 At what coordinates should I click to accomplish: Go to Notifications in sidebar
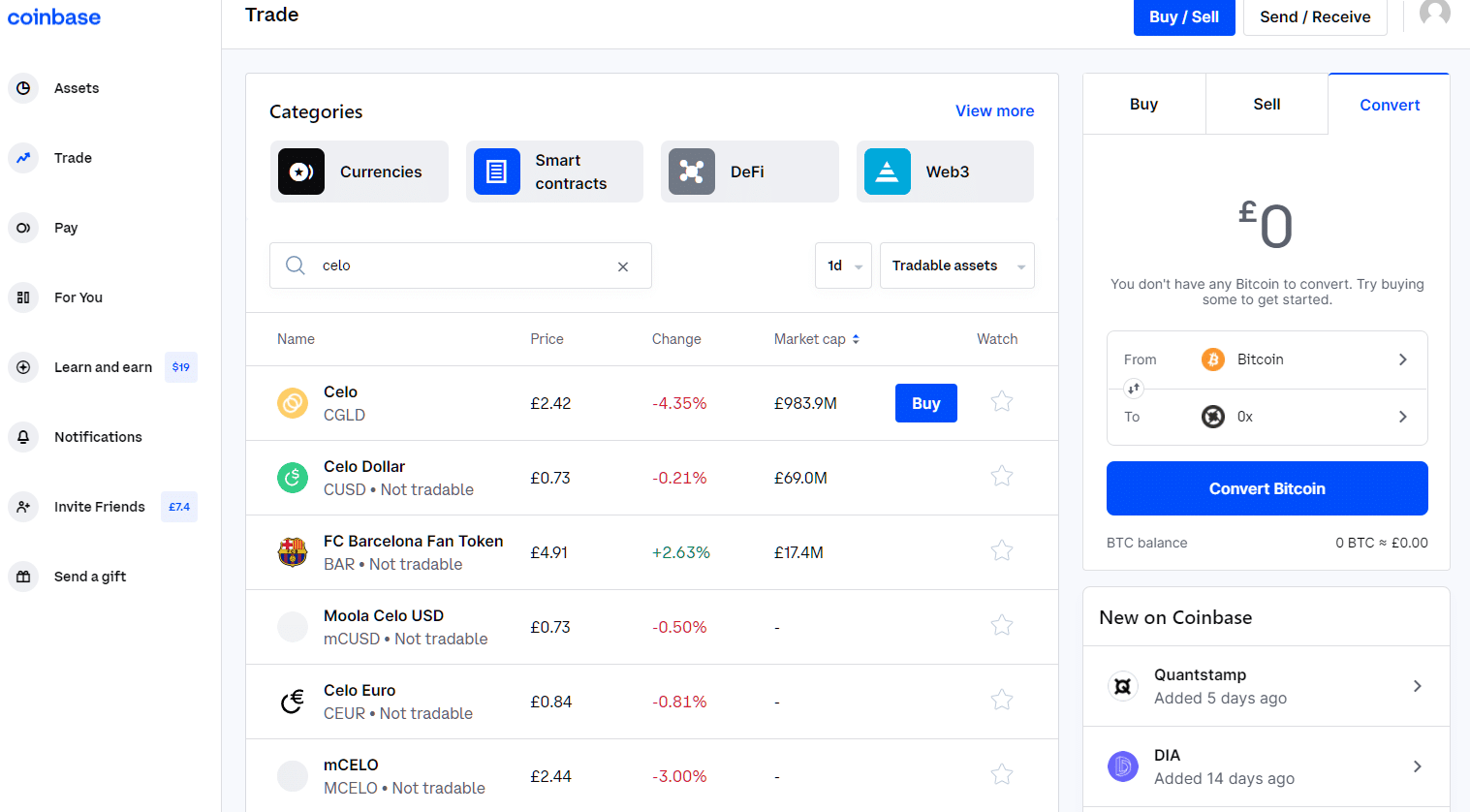[98, 437]
